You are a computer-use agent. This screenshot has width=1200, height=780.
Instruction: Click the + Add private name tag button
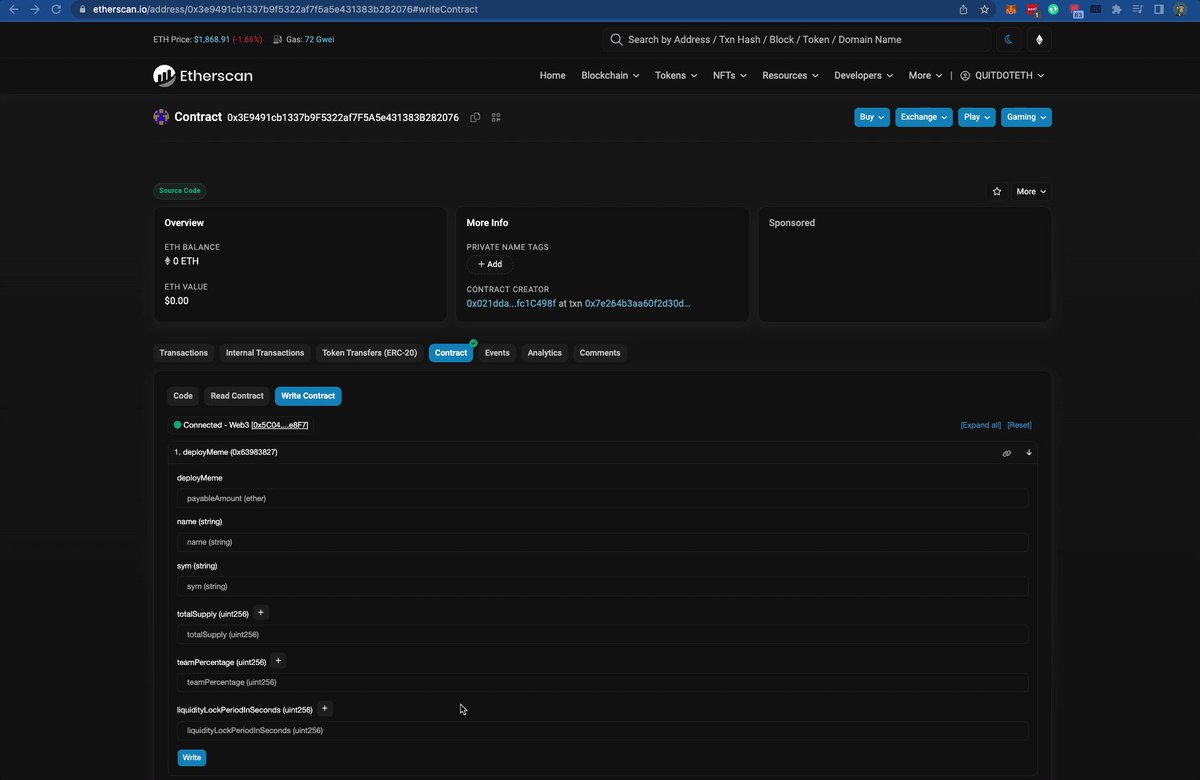coord(490,265)
